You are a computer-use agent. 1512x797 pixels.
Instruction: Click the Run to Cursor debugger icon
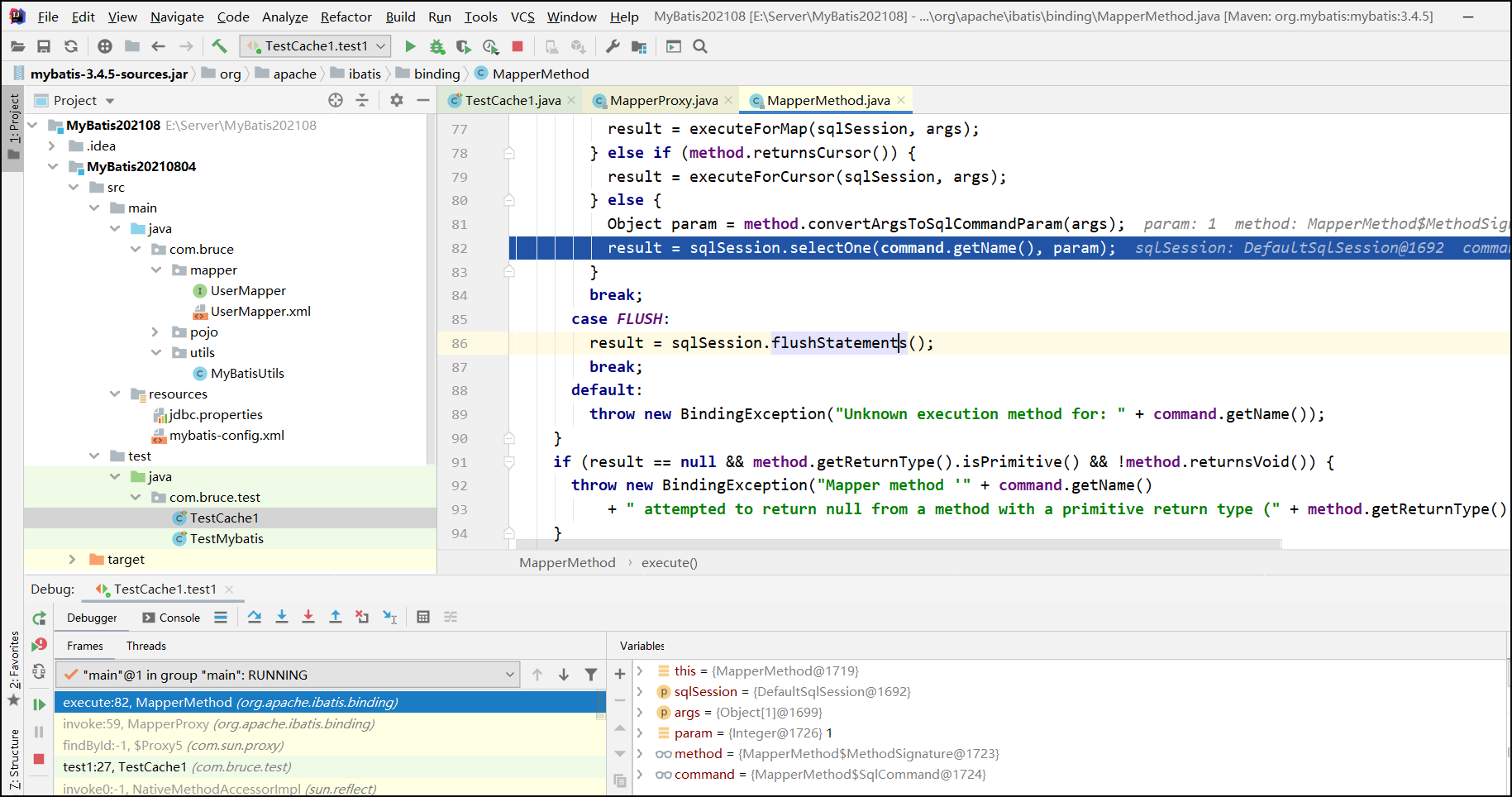[x=390, y=617]
